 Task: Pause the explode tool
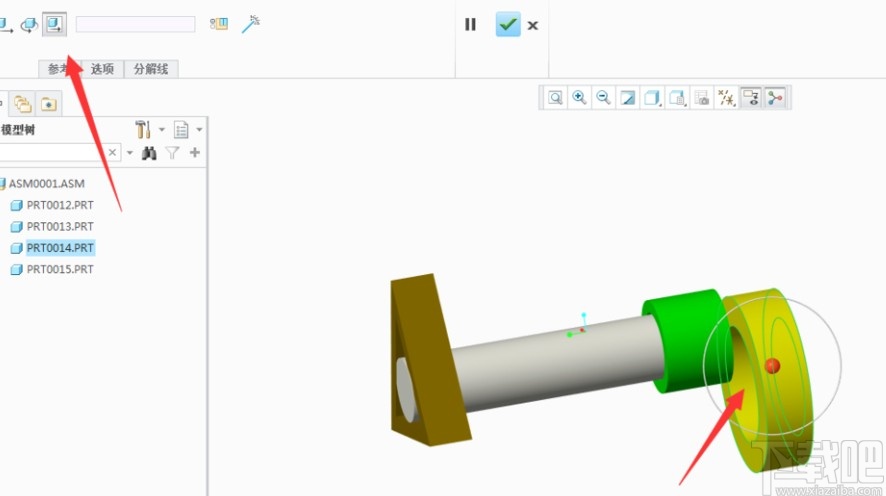tap(470, 25)
